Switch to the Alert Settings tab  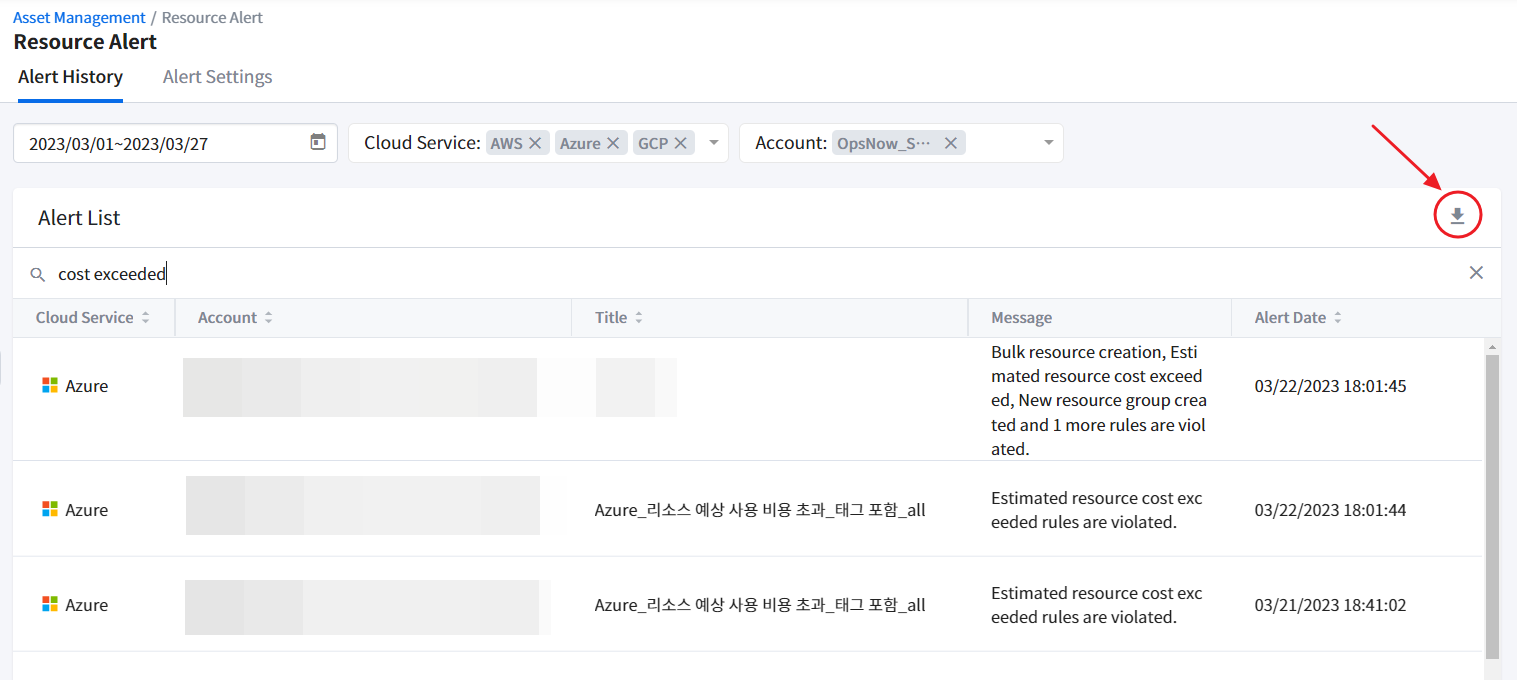[x=217, y=77]
